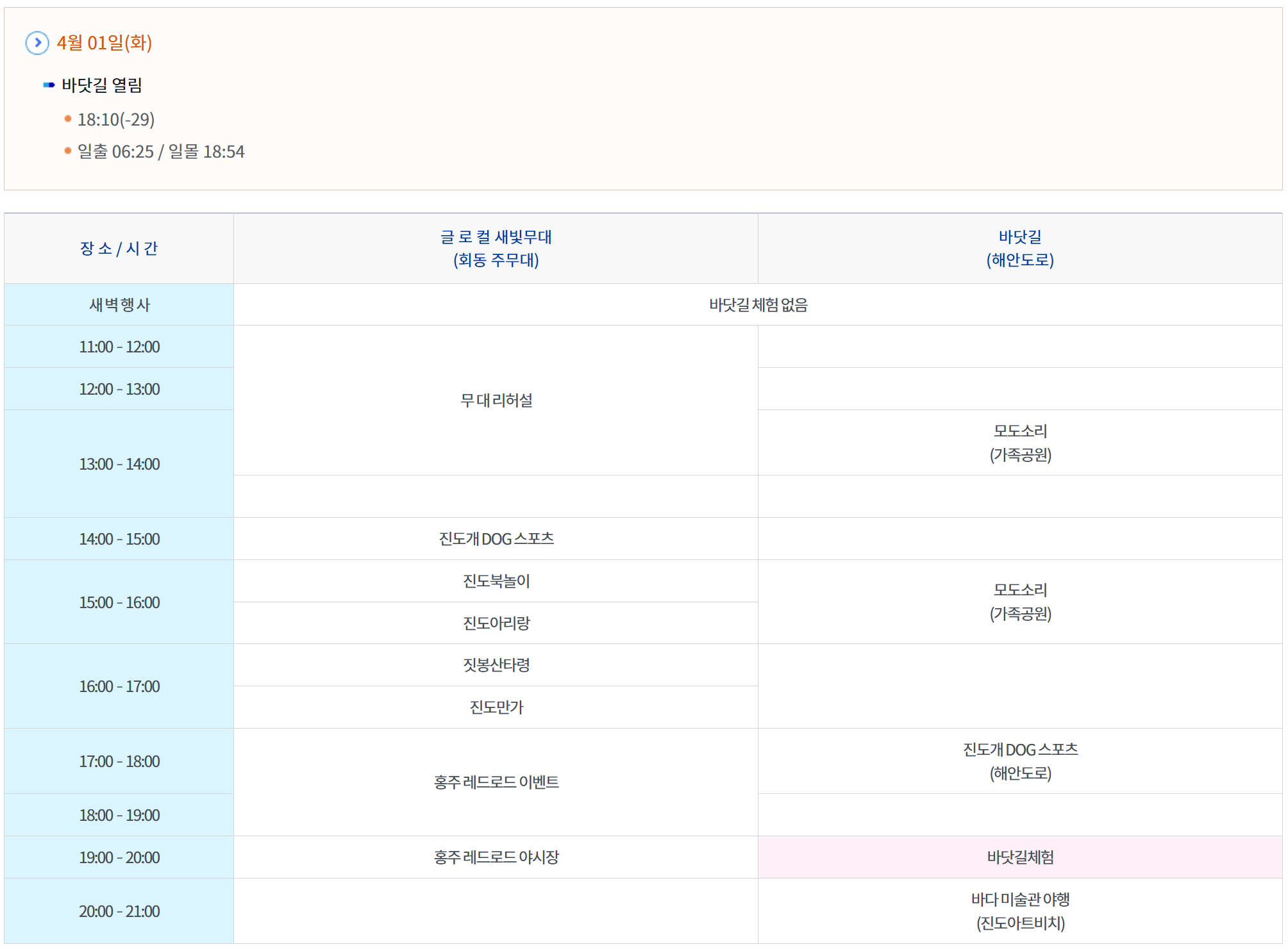1288x949 pixels.
Task: Click the circled arrow icon beside 4월 01일
Action: point(37,43)
